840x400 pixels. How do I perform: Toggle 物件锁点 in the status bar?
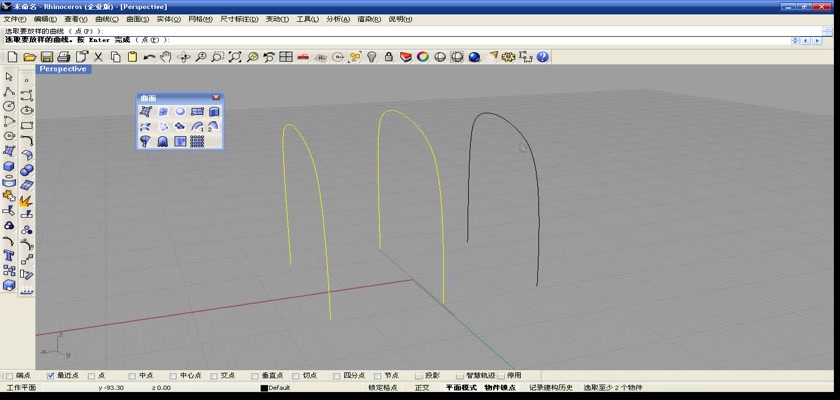(x=500, y=388)
